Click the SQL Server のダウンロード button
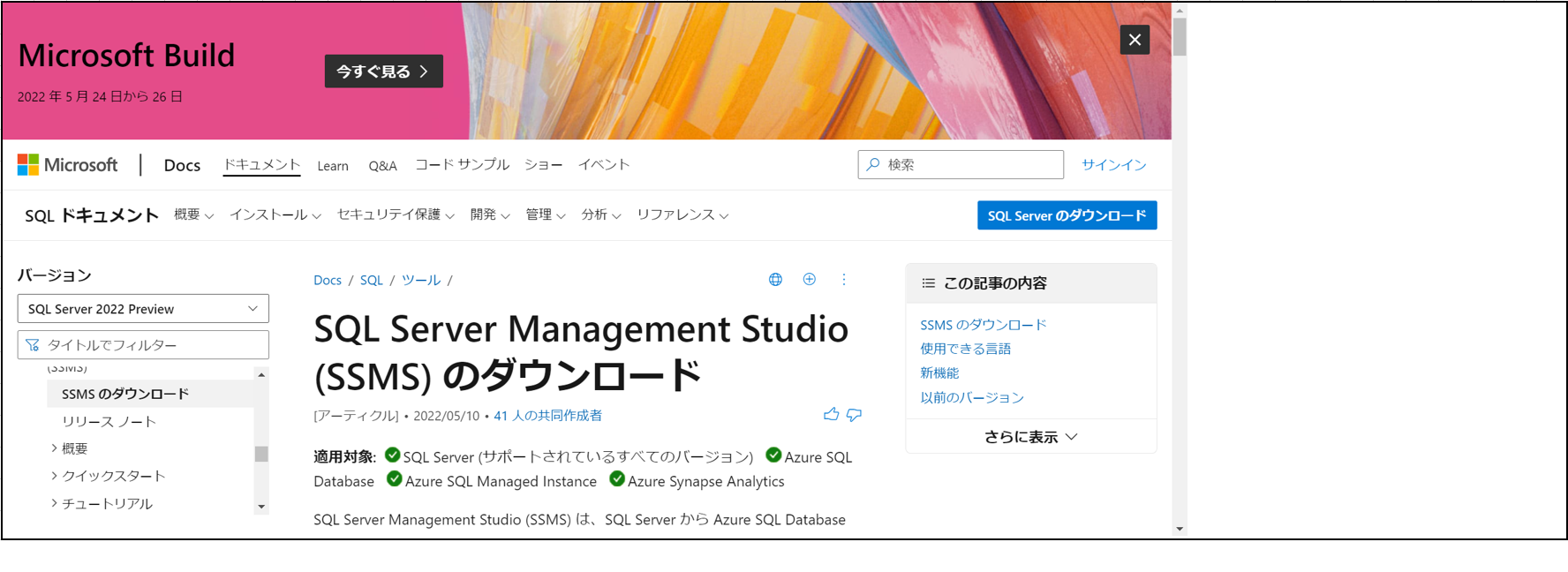The width and height of the screenshot is (1568, 572). 1067,215
